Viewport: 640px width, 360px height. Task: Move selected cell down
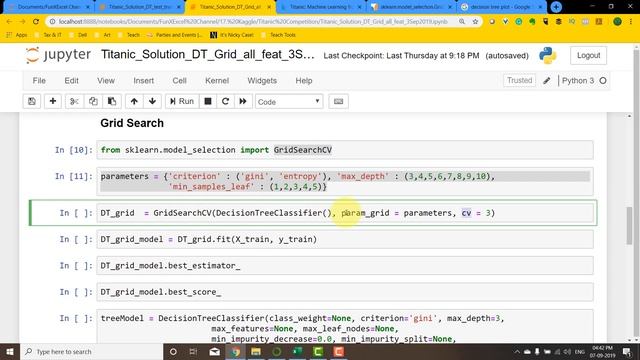coord(152,101)
